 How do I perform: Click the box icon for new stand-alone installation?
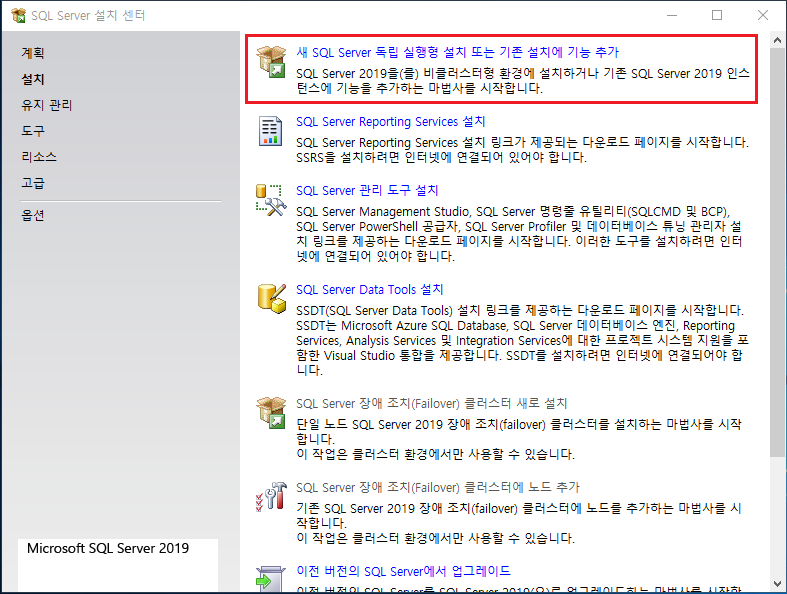[x=271, y=61]
